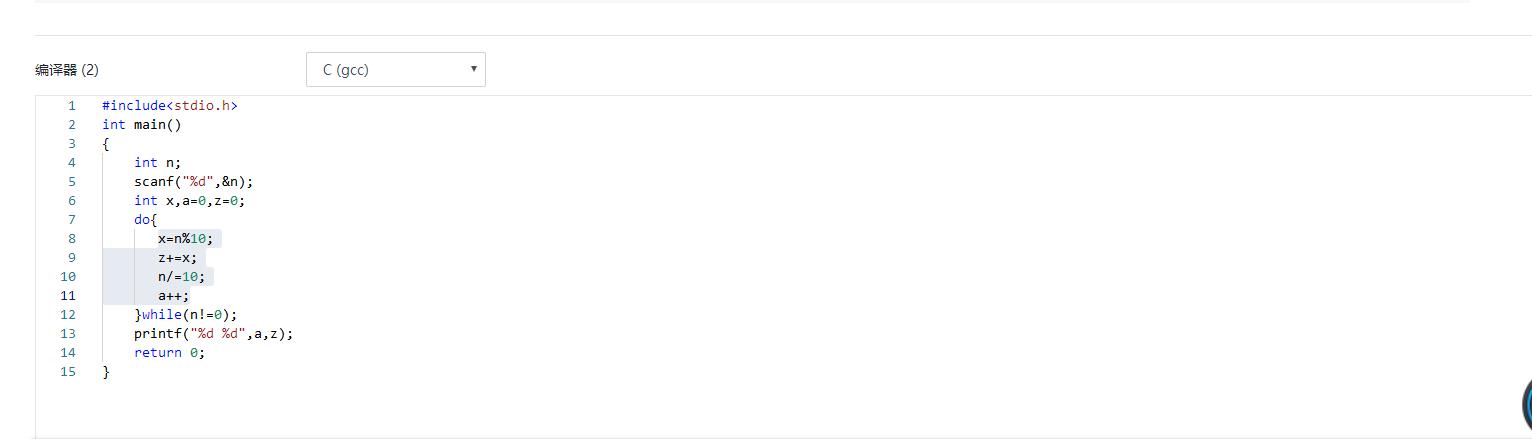Click the return 0; statement
The image size is (1532, 442).
[x=169, y=353]
